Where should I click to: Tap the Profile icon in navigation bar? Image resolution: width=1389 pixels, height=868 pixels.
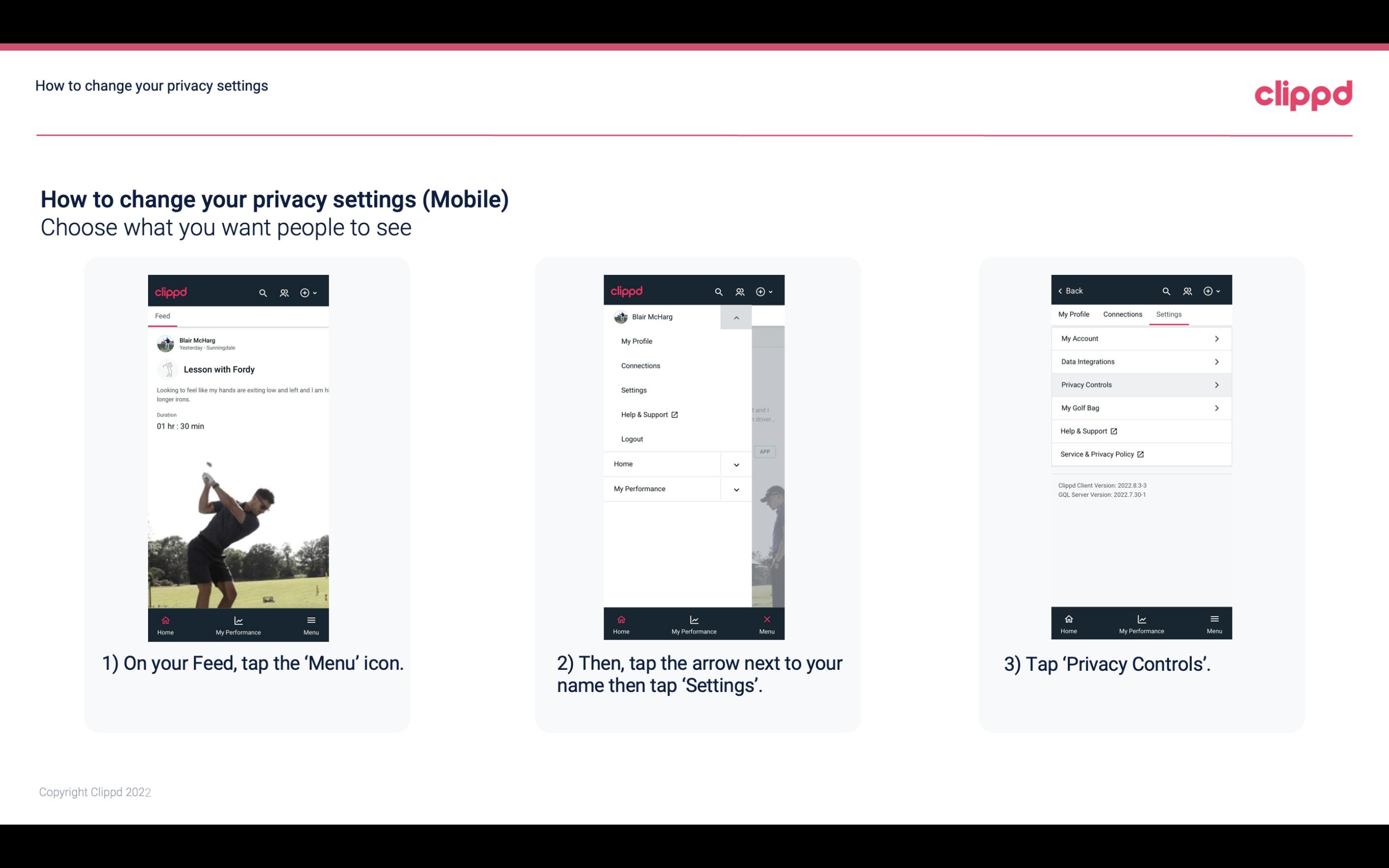(285, 292)
